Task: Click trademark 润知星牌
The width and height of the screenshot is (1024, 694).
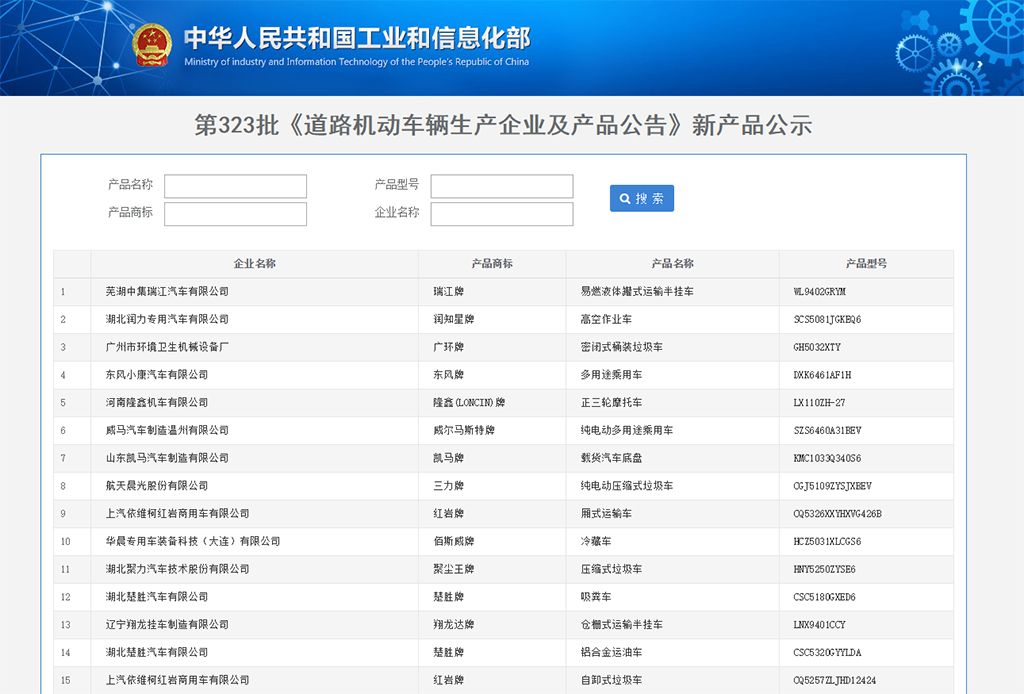Action: click(x=454, y=319)
